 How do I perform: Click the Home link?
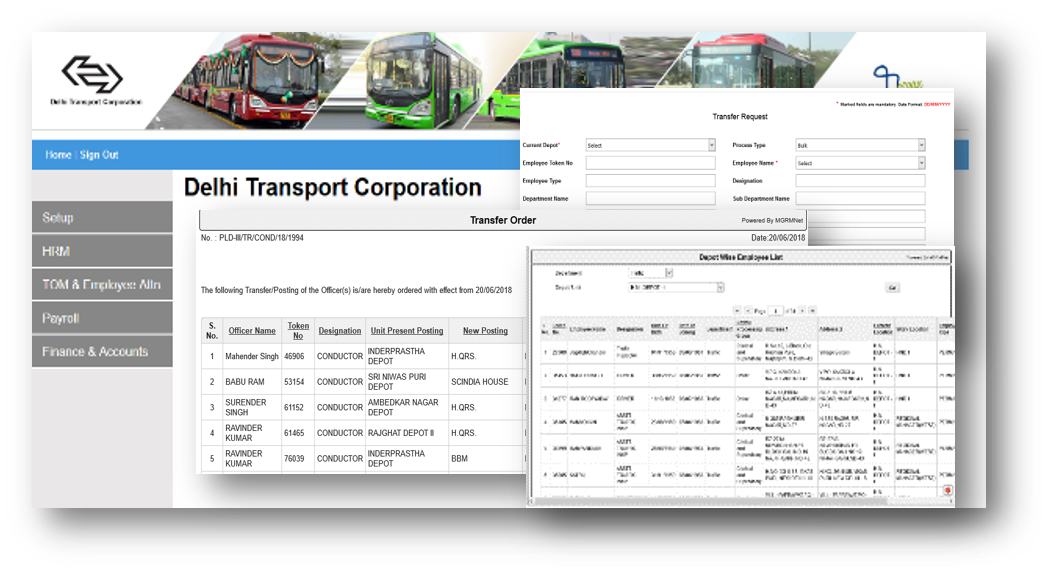click(58, 155)
